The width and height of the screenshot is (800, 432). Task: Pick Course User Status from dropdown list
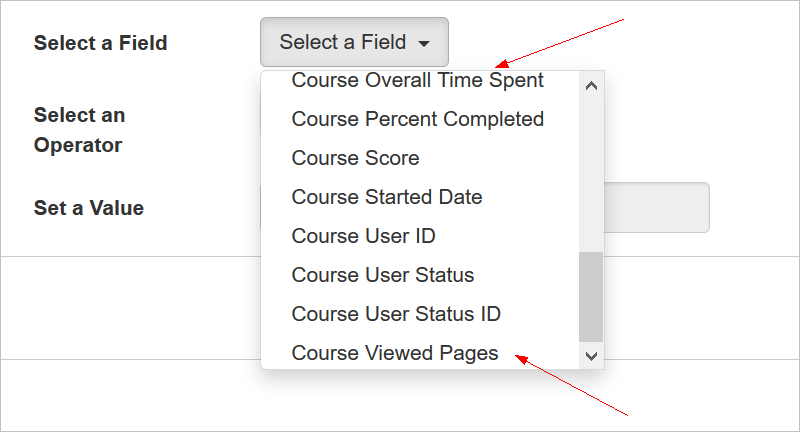point(382,275)
